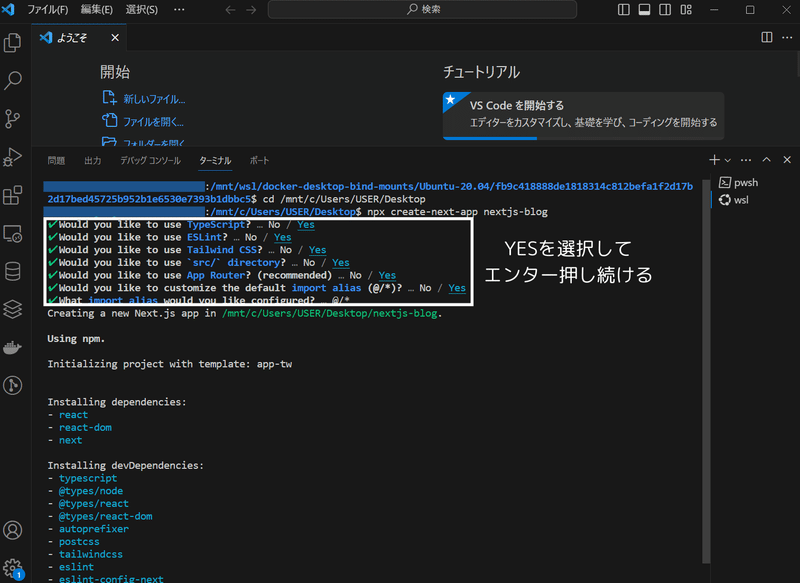Screen dimensions: 800x583
Task: Open the Explorer view in activity bar
Action: click(13, 42)
